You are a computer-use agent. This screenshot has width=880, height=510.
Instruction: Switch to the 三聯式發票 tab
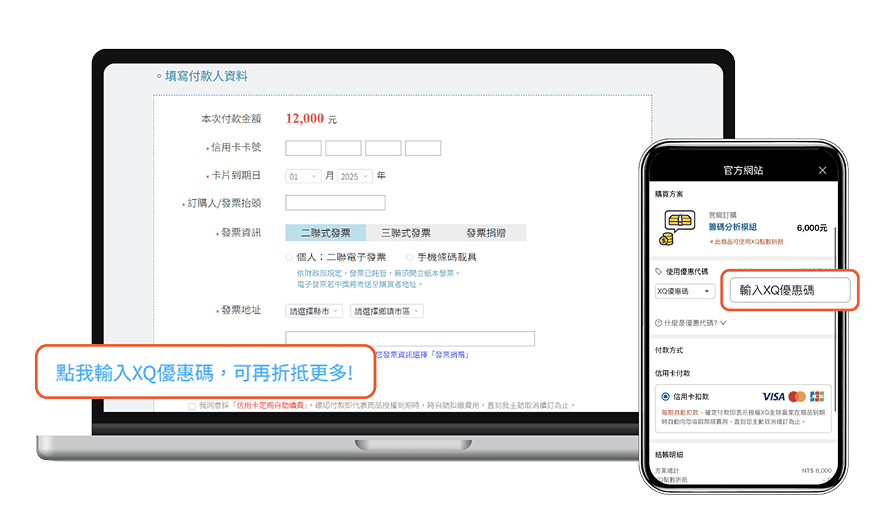(406, 233)
